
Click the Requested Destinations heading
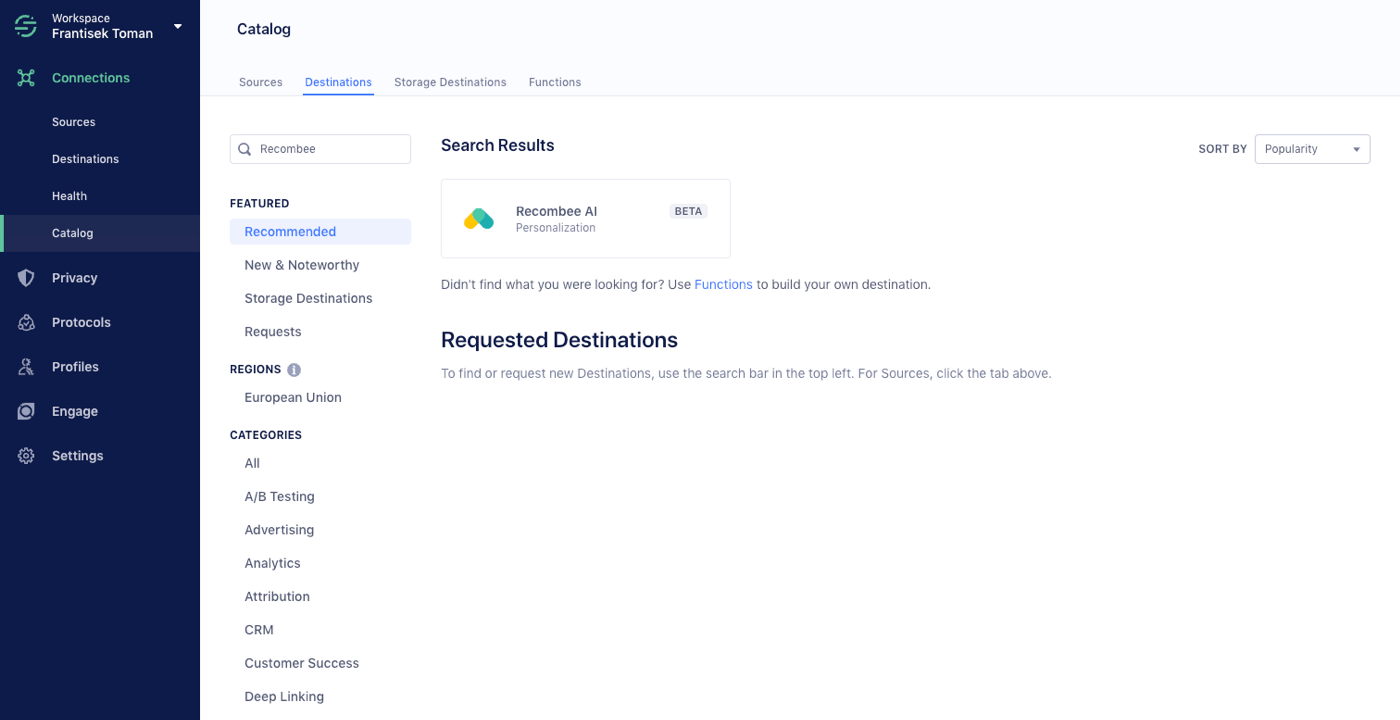coord(559,340)
